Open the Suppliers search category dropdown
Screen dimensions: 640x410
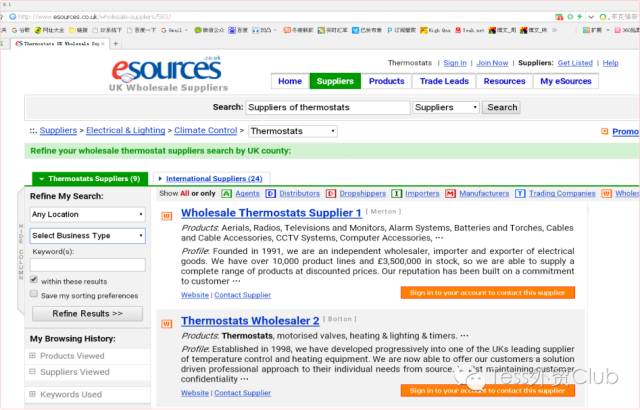click(x=446, y=107)
